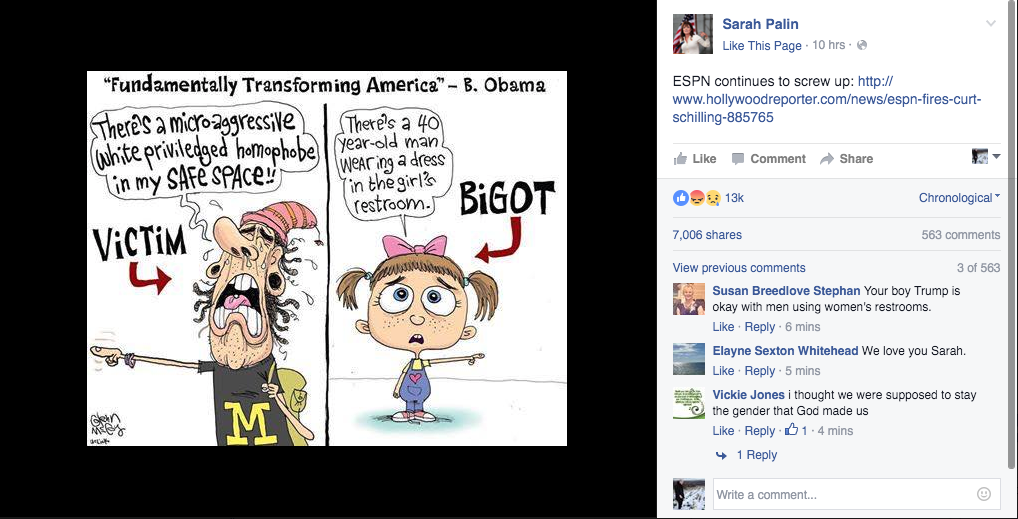The image size is (1018, 519).
Task: Open the emoji picker in the comment box
Action: (984, 494)
